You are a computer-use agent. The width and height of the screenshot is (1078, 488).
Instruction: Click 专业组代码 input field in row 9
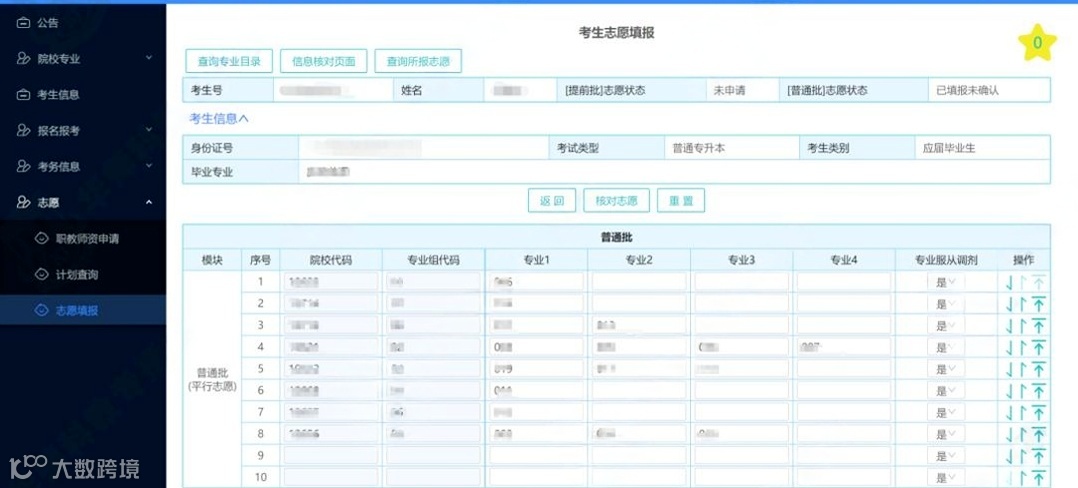pos(433,456)
